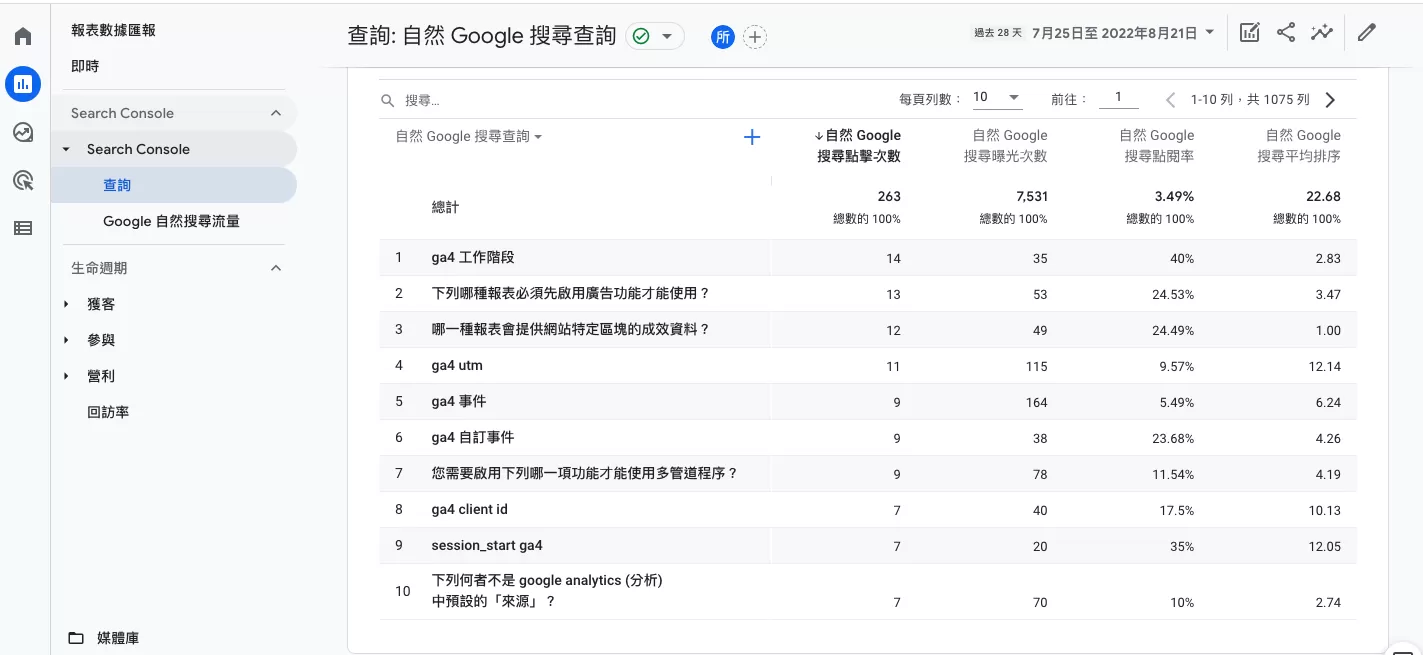Collapse the Search Console subtopic tree
This screenshot has width=1423, height=655.
click(x=67, y=149)
